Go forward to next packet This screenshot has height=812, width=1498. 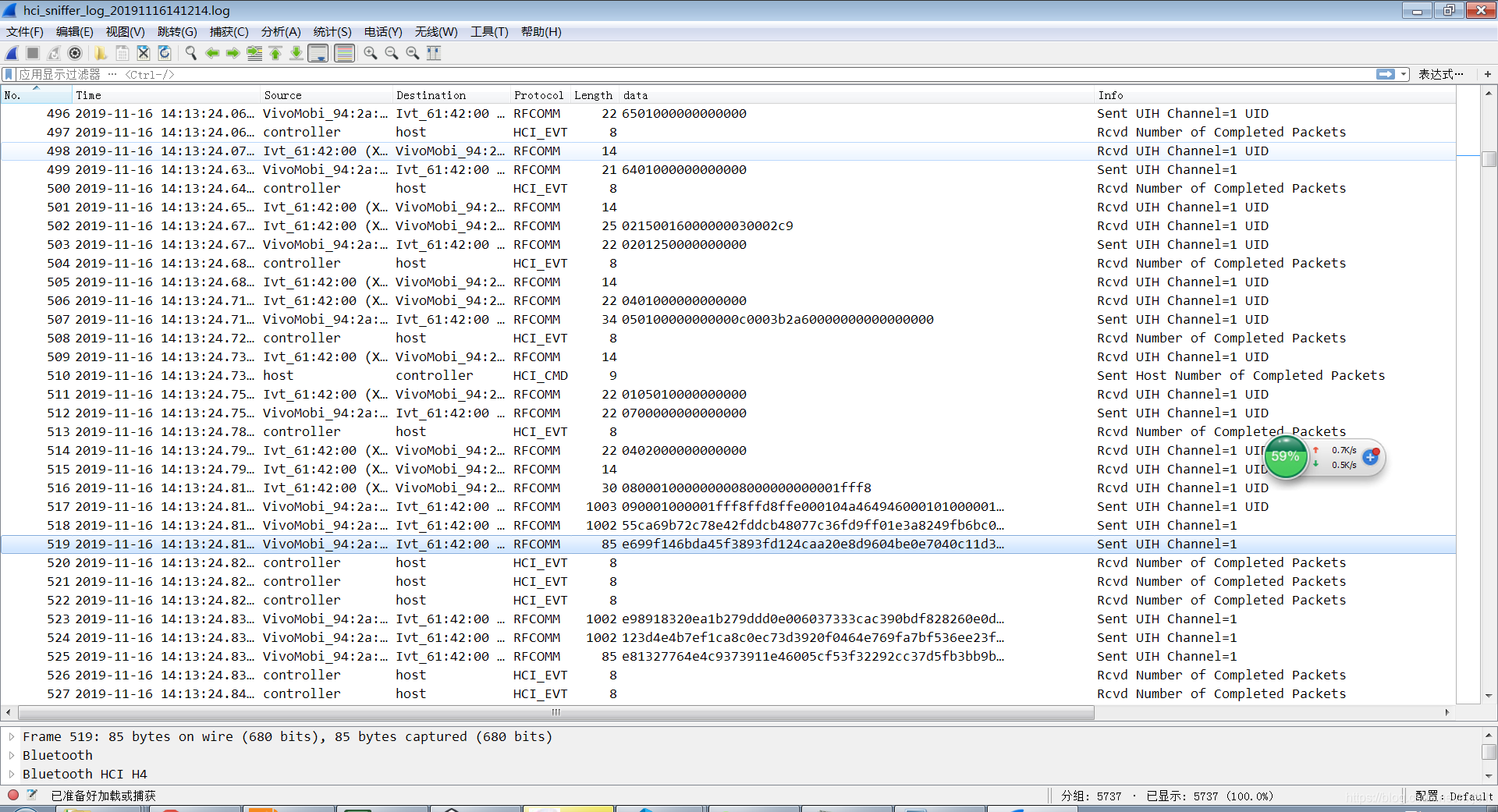click(x=233, y=53)
